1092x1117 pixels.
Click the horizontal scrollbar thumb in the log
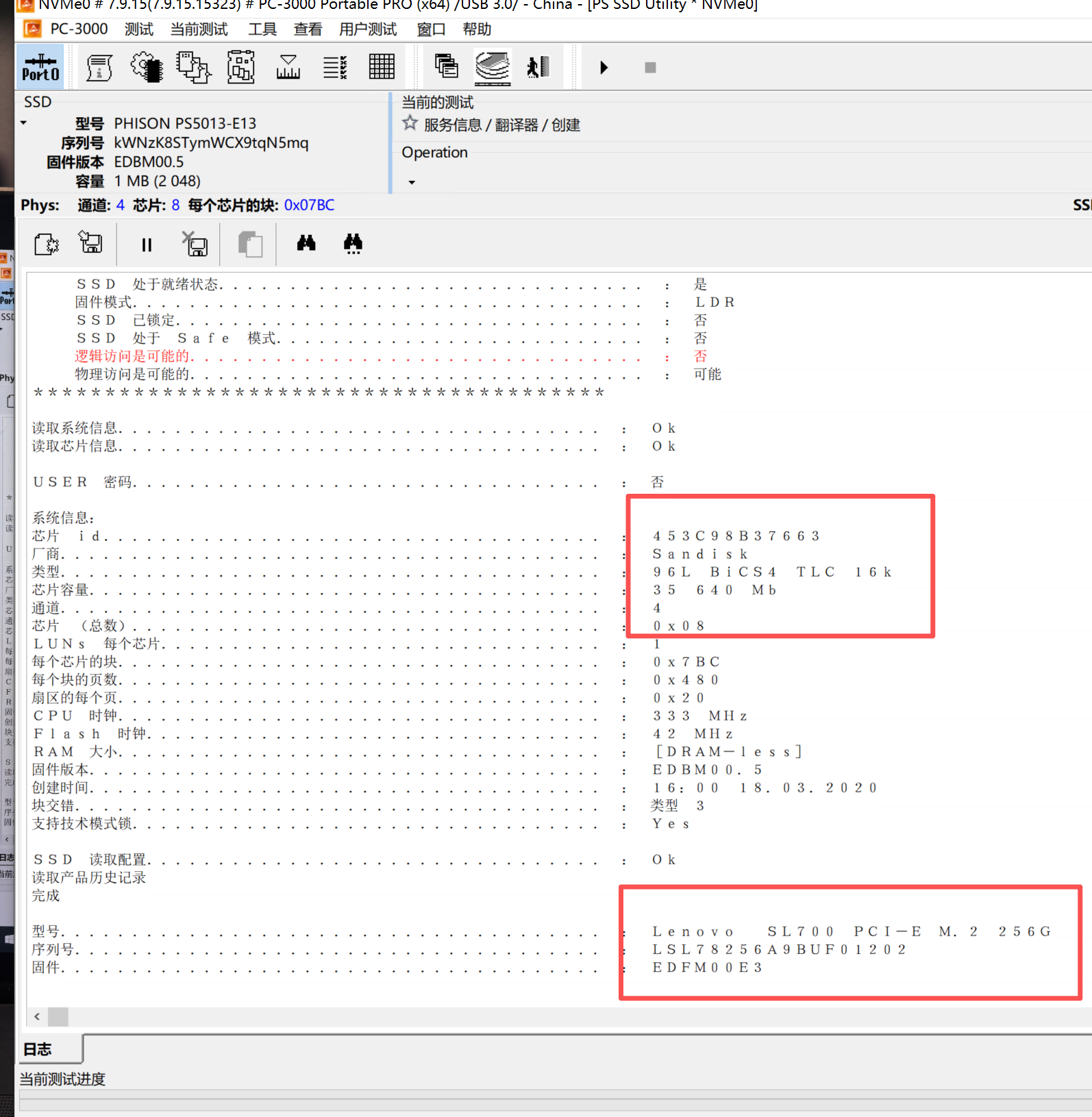pyautogui.click(x=58, y=1016)
